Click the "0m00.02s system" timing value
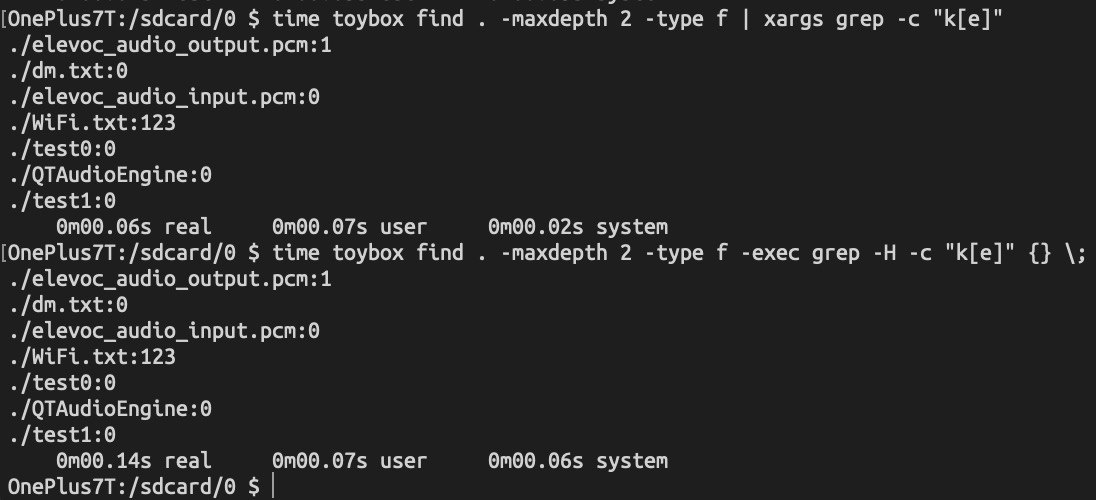Viewport: 1096px width, 500px height. click(577, 227)
